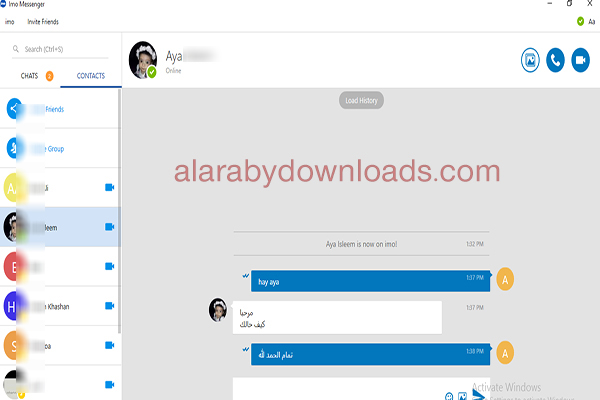Click attach image icon in message box
Image resolution: width=600 pixels, height=400 pixels.
[x=462, y=396]
